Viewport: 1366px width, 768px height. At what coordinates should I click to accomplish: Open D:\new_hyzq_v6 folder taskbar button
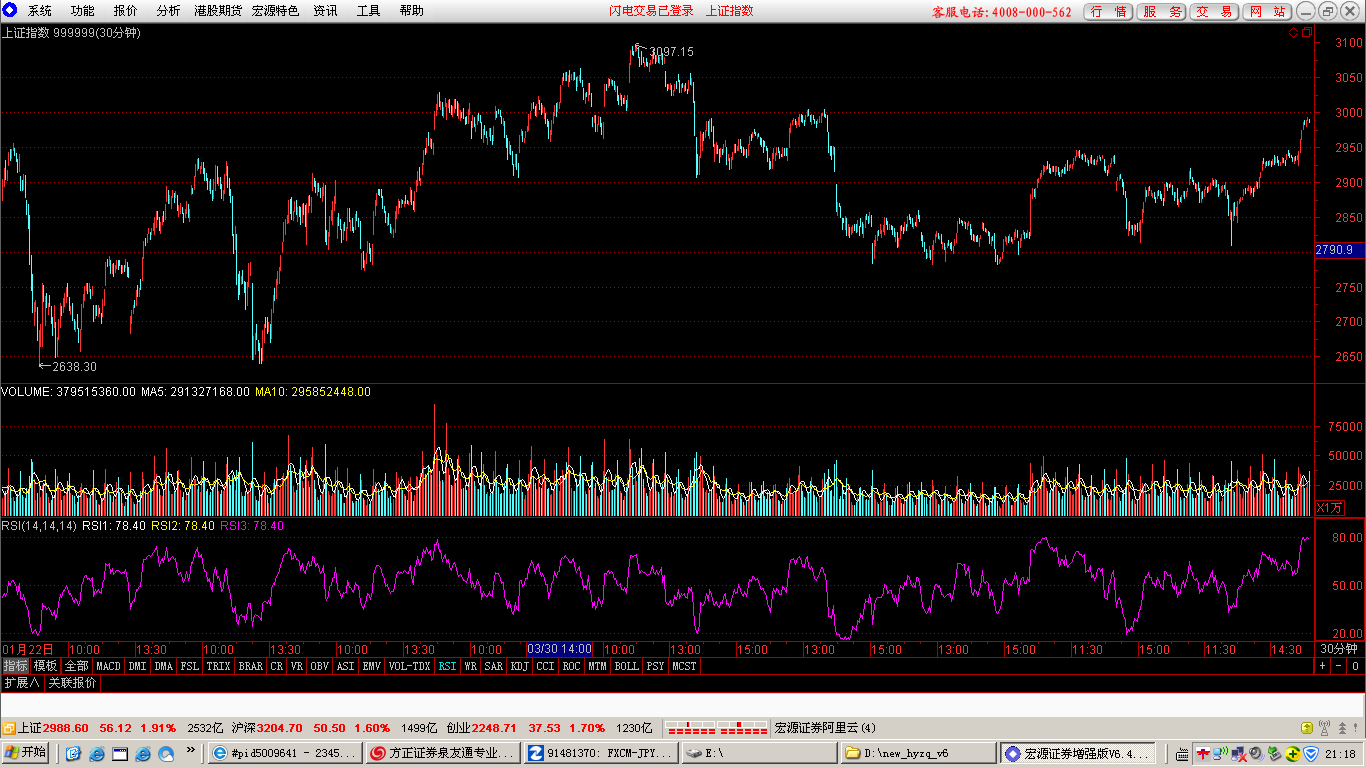coord(918,753)
